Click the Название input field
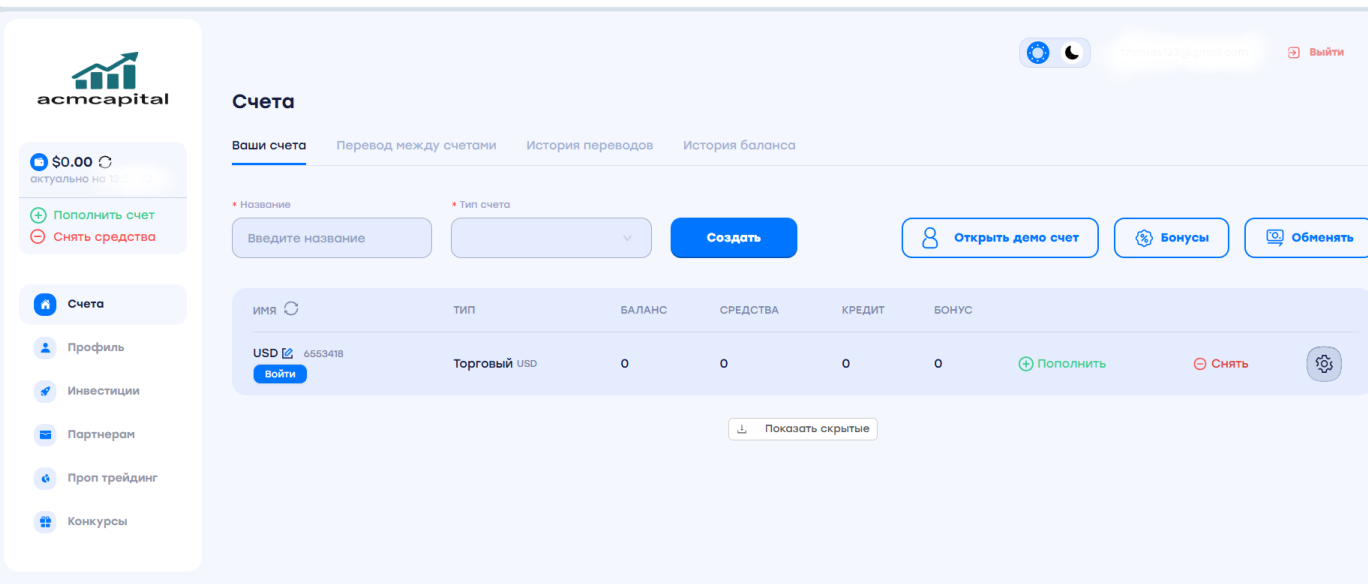 (332, 238)
